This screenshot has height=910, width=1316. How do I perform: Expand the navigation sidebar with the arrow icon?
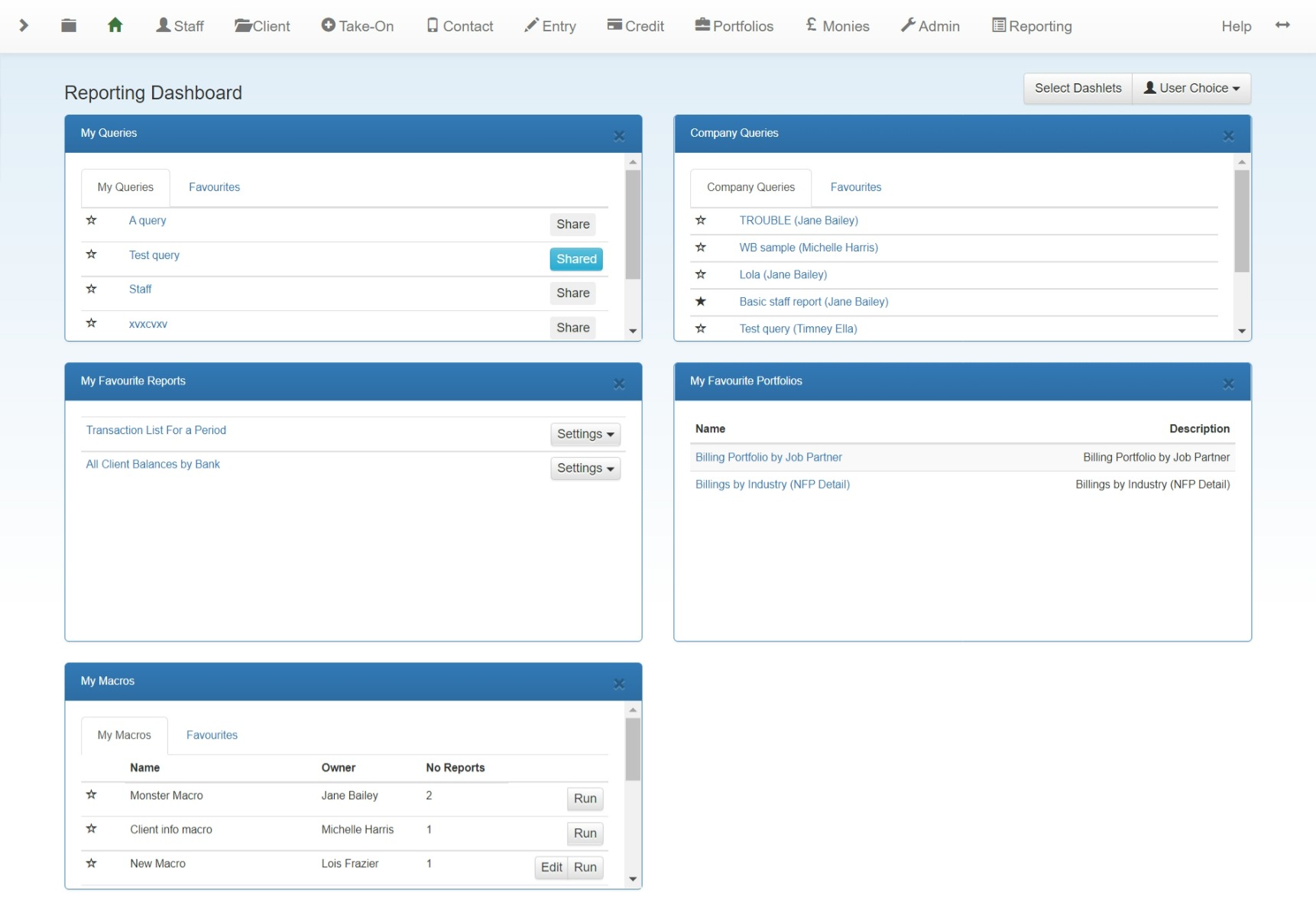point(23,25)
